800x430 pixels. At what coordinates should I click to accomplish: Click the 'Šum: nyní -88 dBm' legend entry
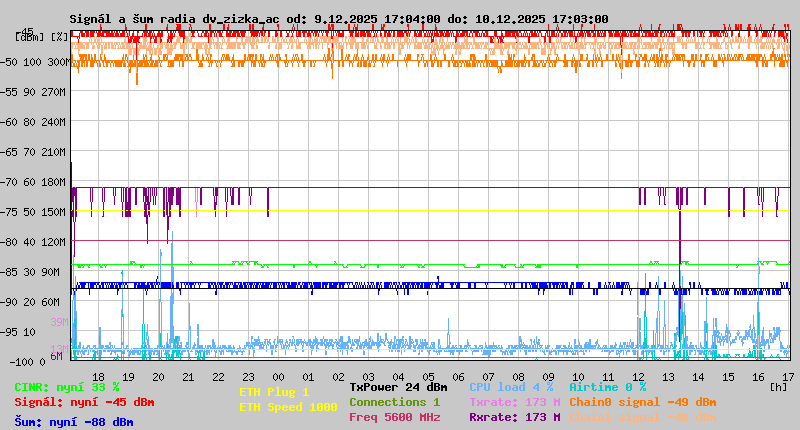click(74, 422)
